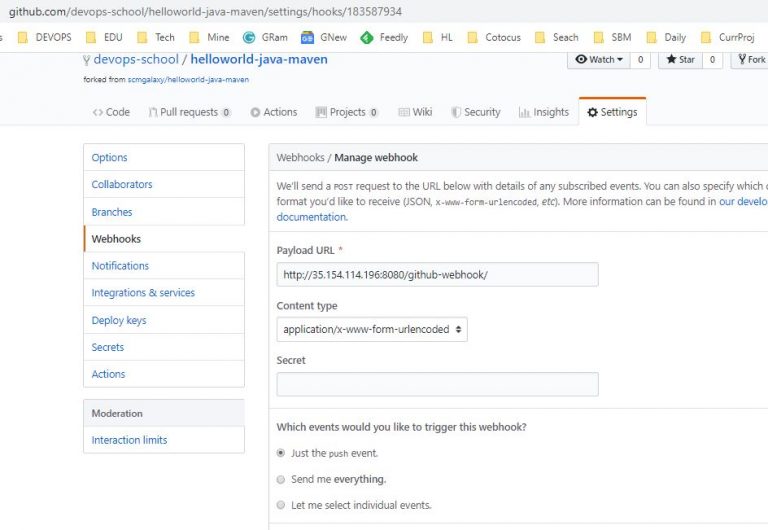Open the Insights tab
Image resolution: width=768 pixels, height=530 pixels.
[x=544, y=112]
